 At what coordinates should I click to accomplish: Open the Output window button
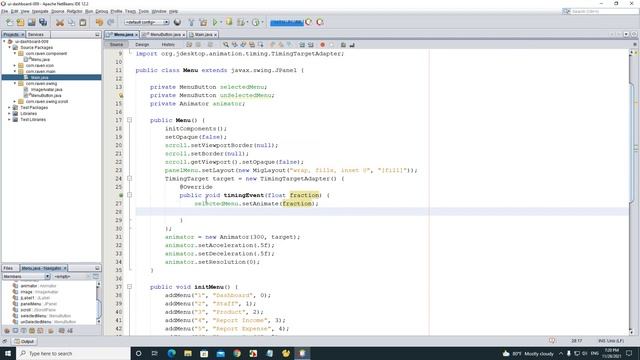pyautogui.click(x=24, y=341)
